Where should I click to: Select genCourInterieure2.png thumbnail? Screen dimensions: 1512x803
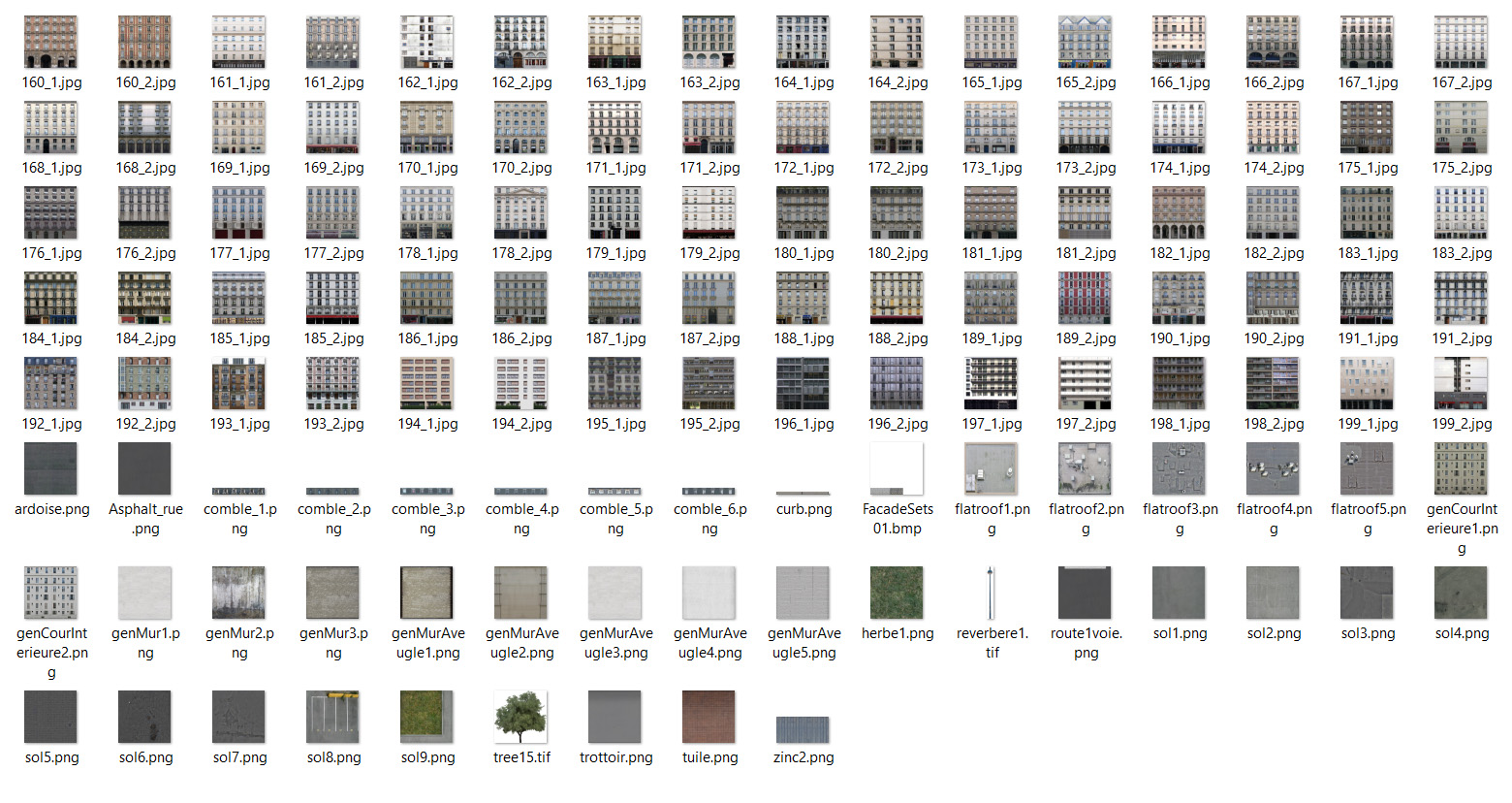click(x=50, y=593)
